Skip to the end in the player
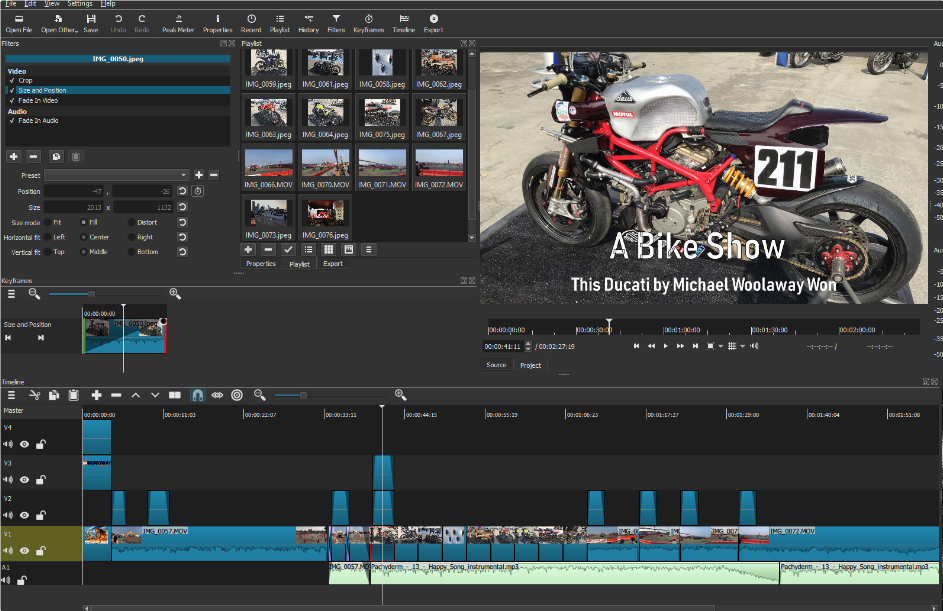Image resolution: width=943 pixels, height=611 pixels. [x=695, y=346]
